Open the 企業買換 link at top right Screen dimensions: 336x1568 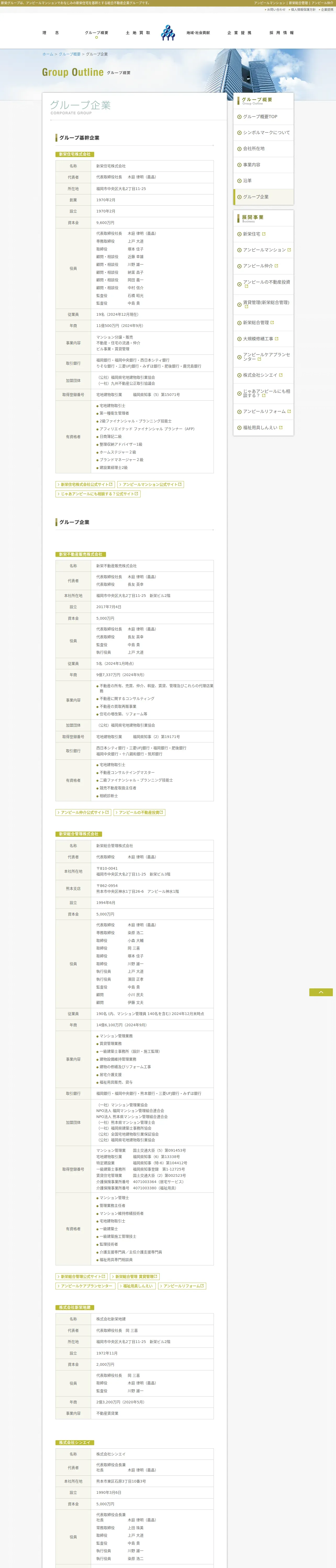326,10
